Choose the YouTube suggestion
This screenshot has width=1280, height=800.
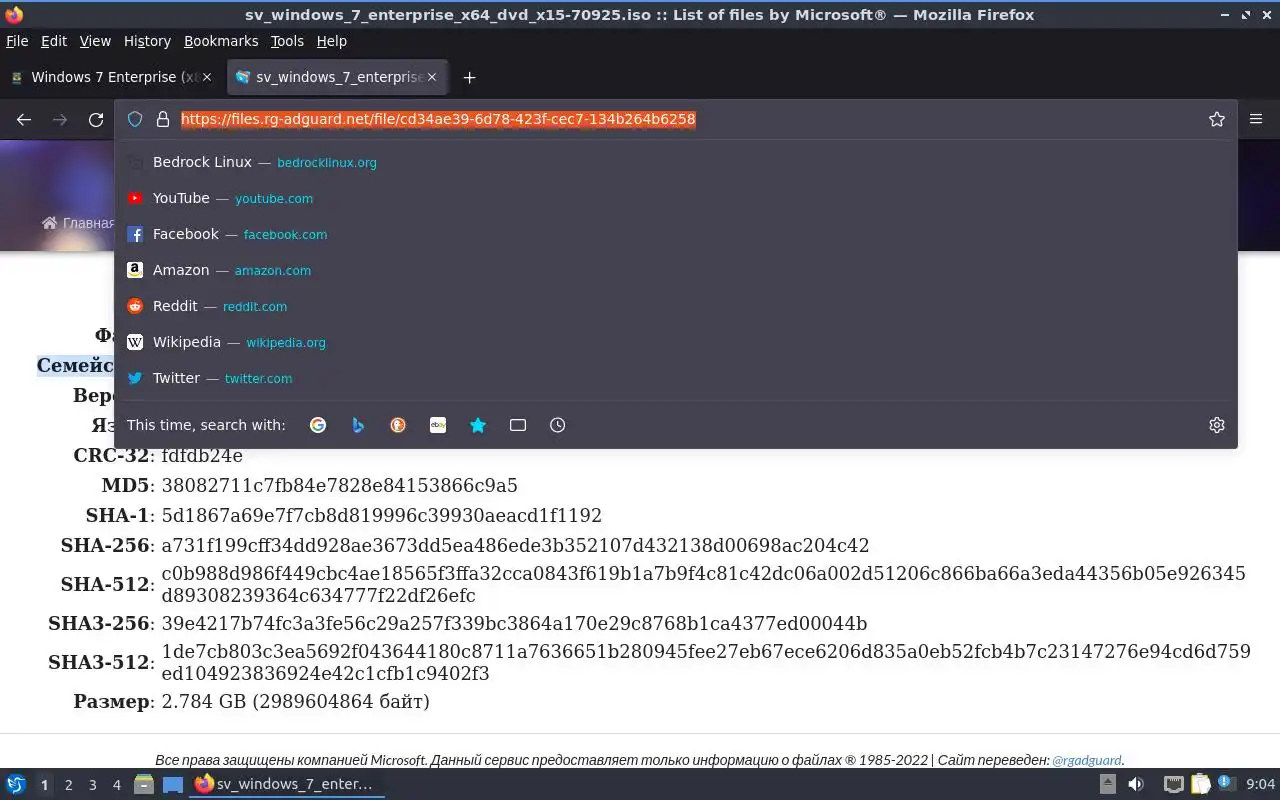tap(676, 198)
